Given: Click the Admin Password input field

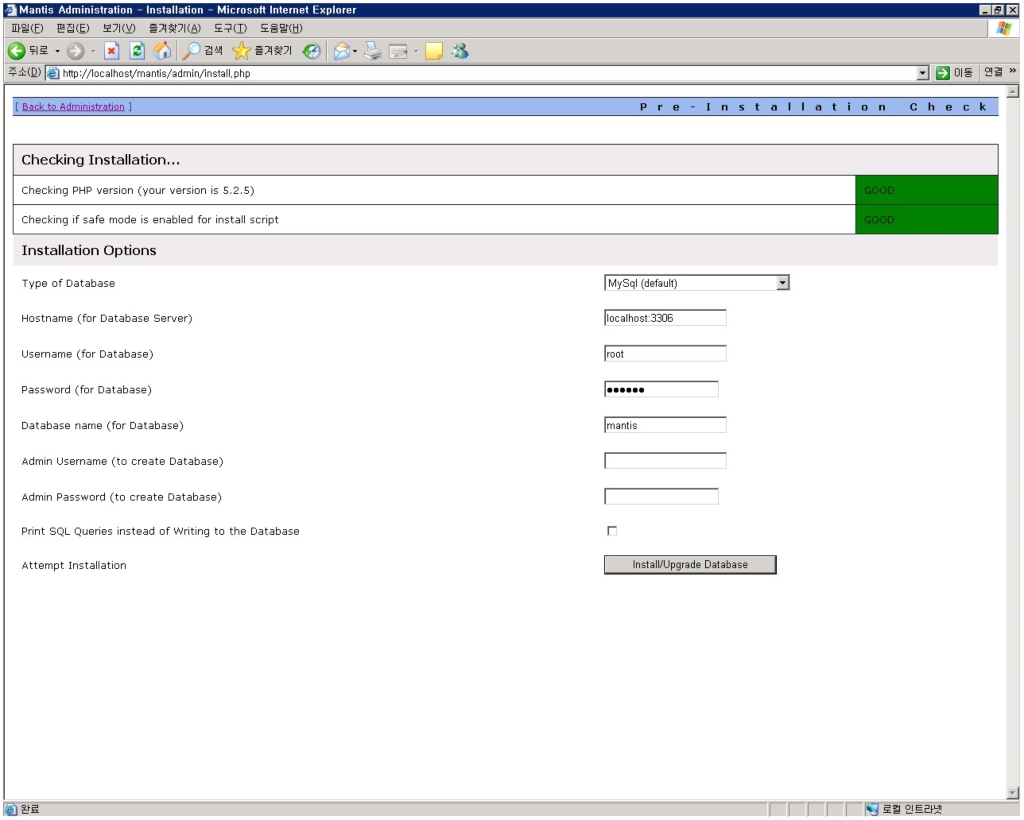Looking at the screenshot, I should coord(661,497).
